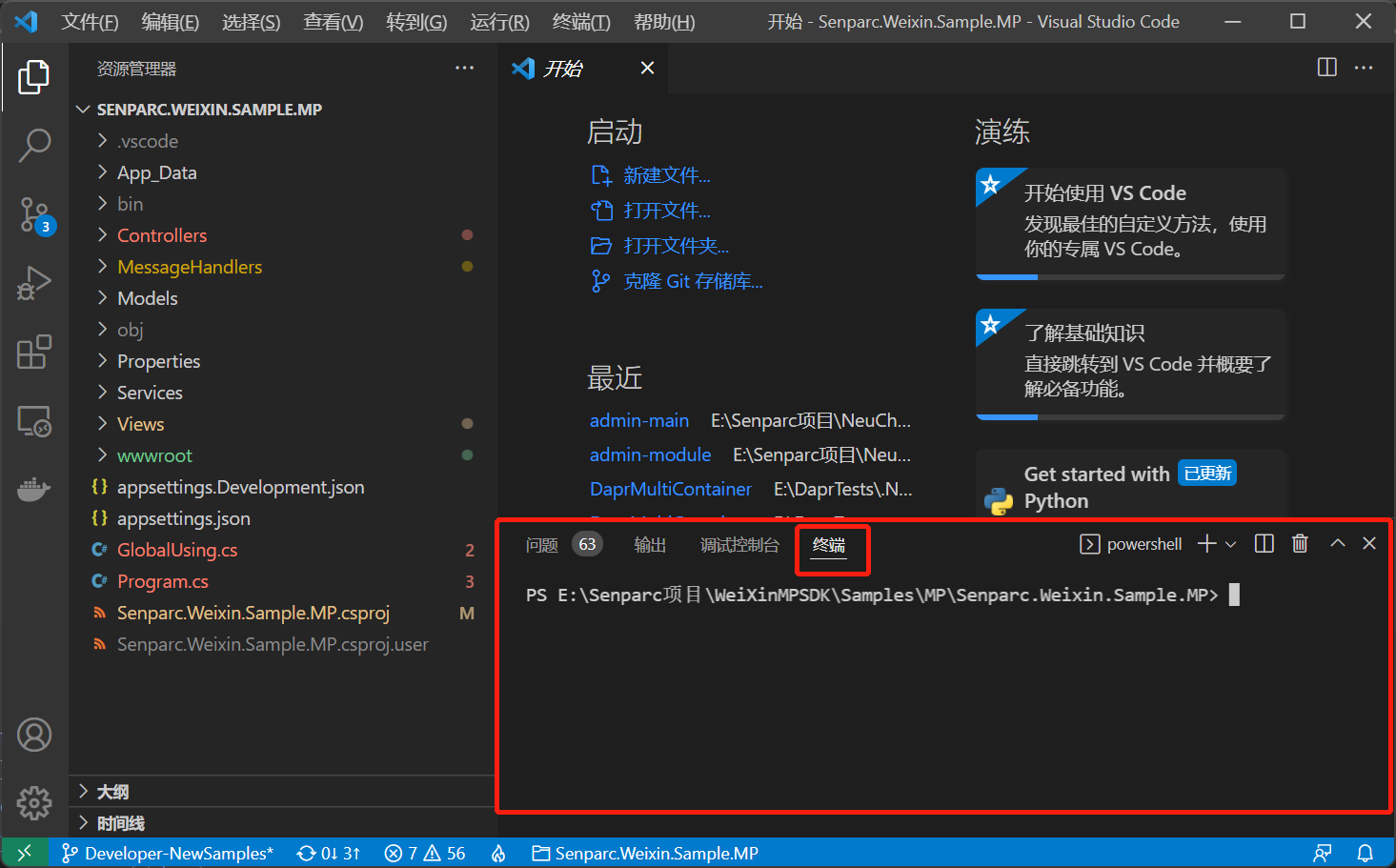Open the recent admin-main project link
This screenshot has width=1396, height=868.
639,419
